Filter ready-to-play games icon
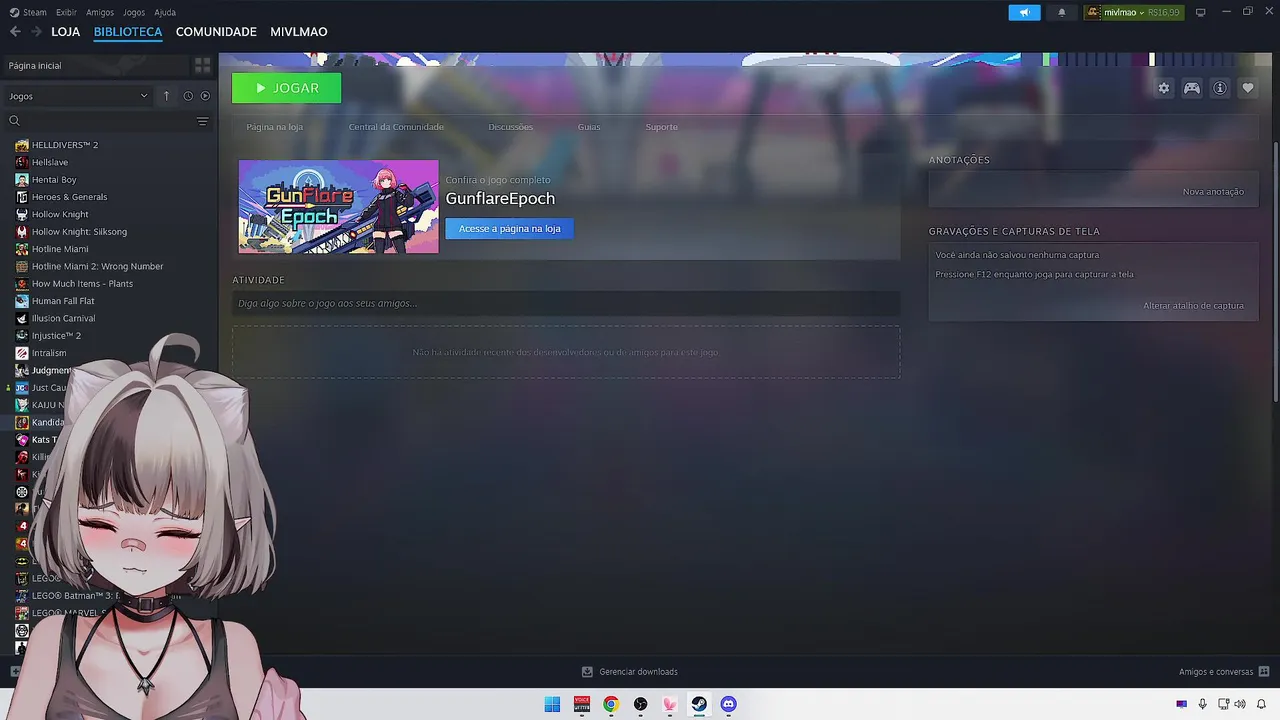 205,96
